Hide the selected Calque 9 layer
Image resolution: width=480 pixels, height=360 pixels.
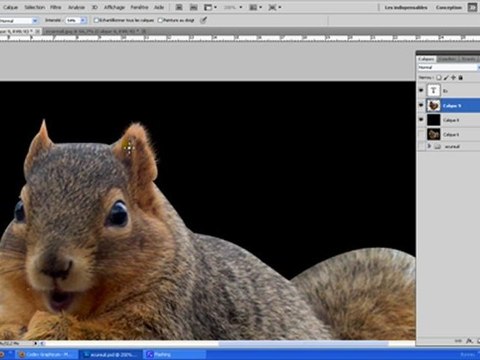click(421, 105)
